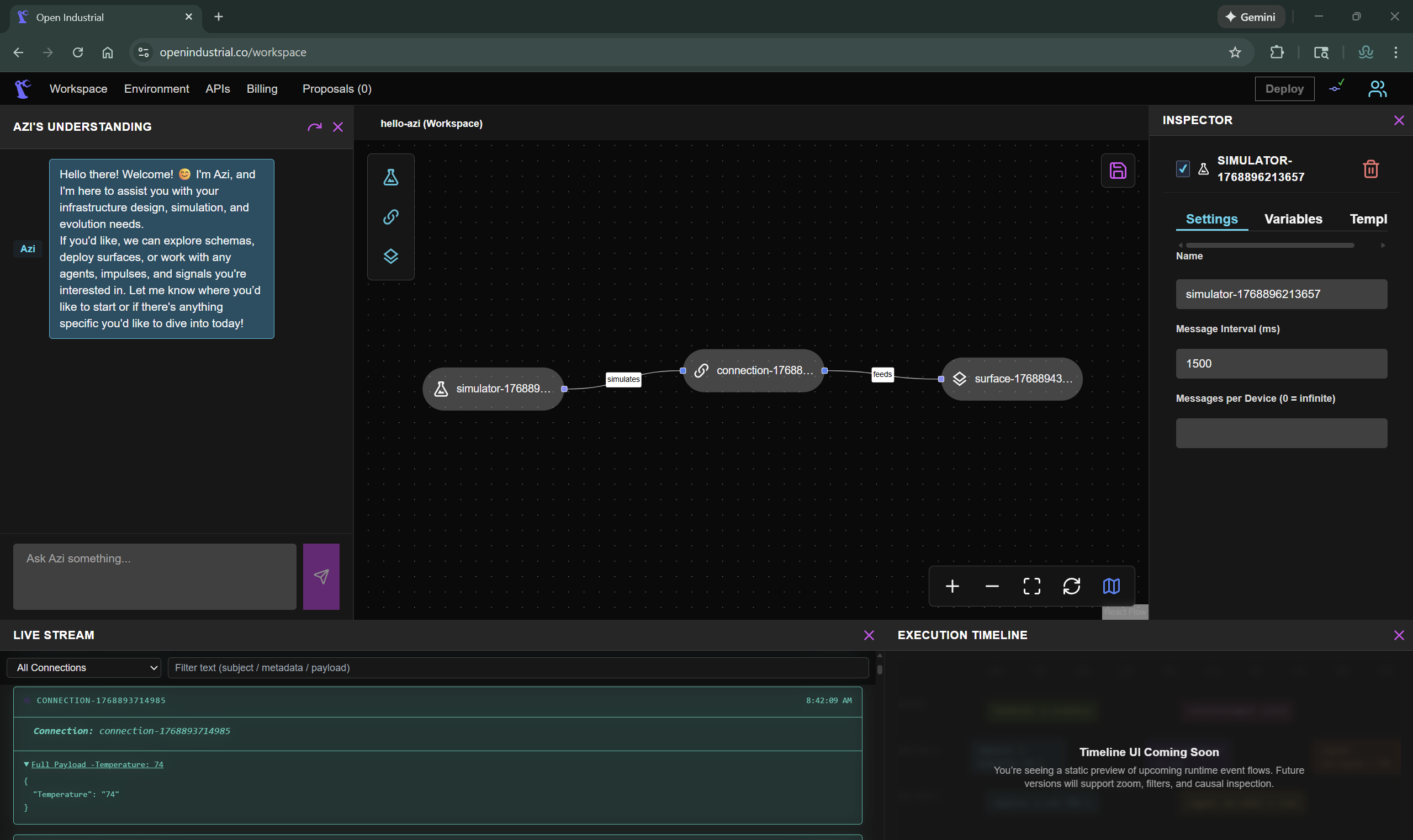Open the browser extensions icon
The width and height of the screenshot is (1413, 840).
[x=1277, y=52]
